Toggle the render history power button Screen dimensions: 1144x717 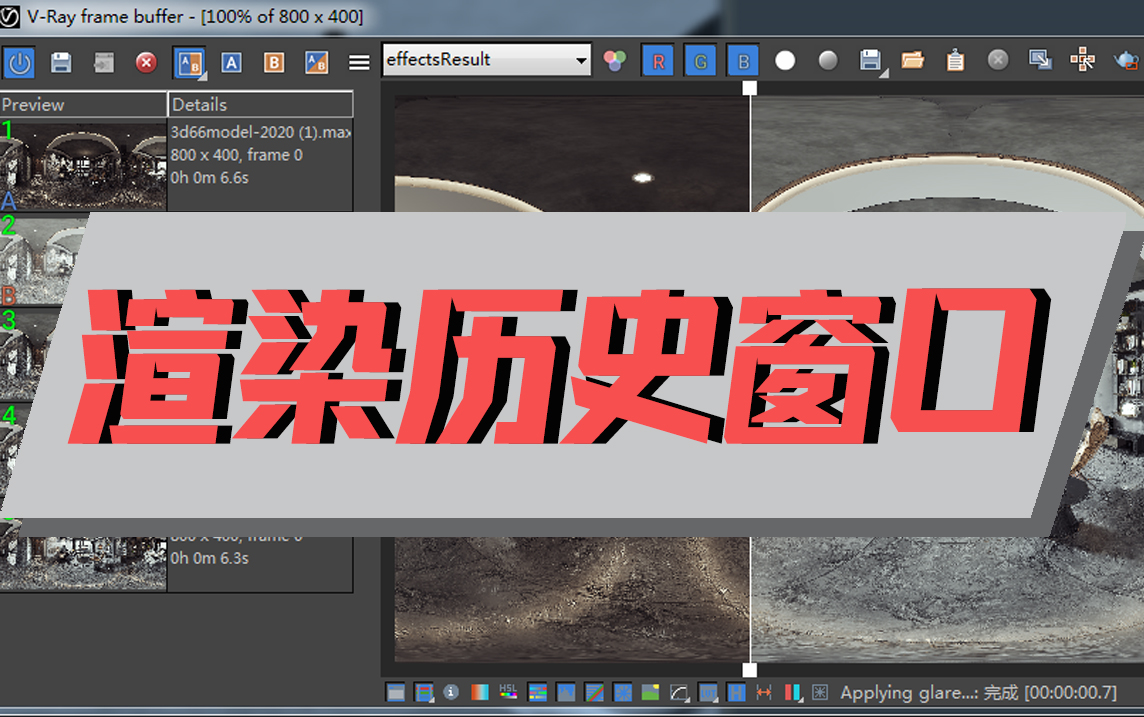click(x=19, y=62)
